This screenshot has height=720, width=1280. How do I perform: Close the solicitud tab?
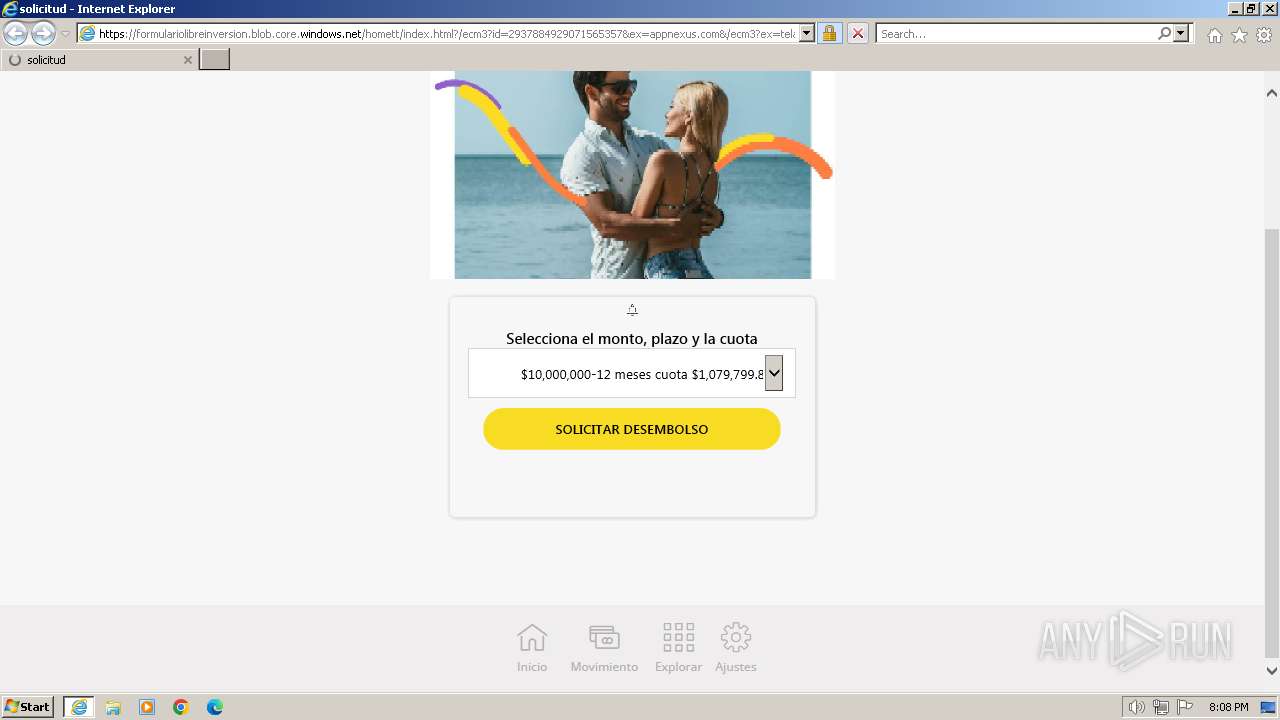coord(187,60)
